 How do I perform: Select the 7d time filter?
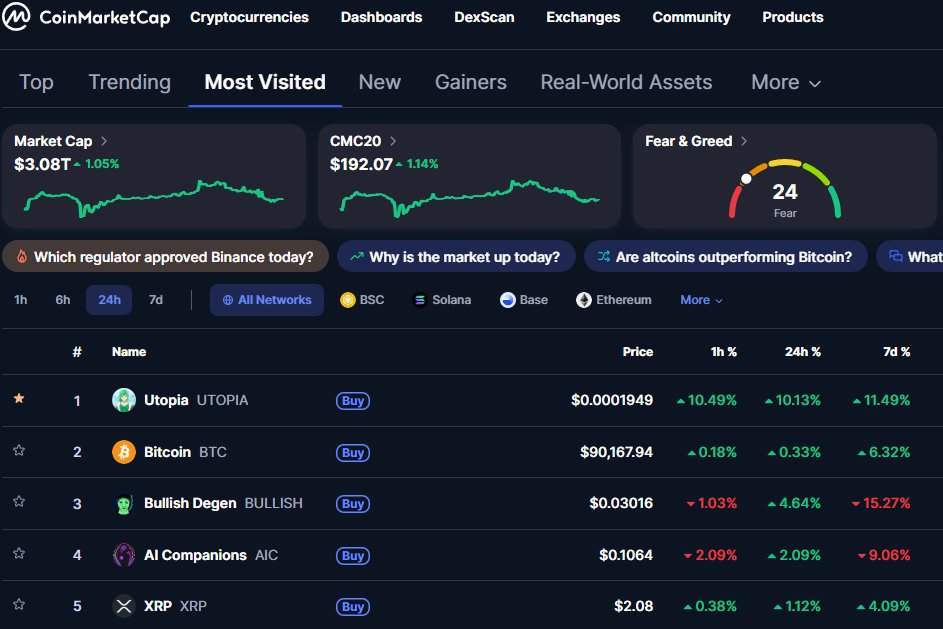[155, 299]
